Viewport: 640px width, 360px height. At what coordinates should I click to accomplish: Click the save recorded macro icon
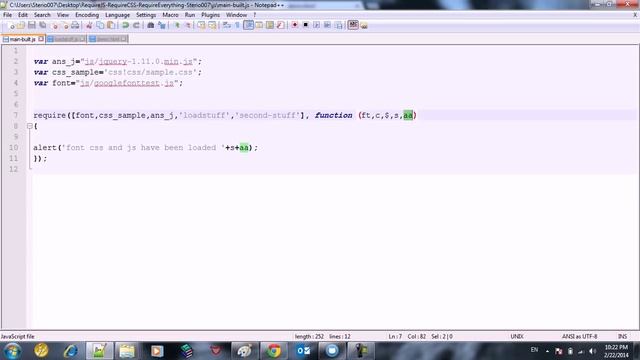[338, 25]
